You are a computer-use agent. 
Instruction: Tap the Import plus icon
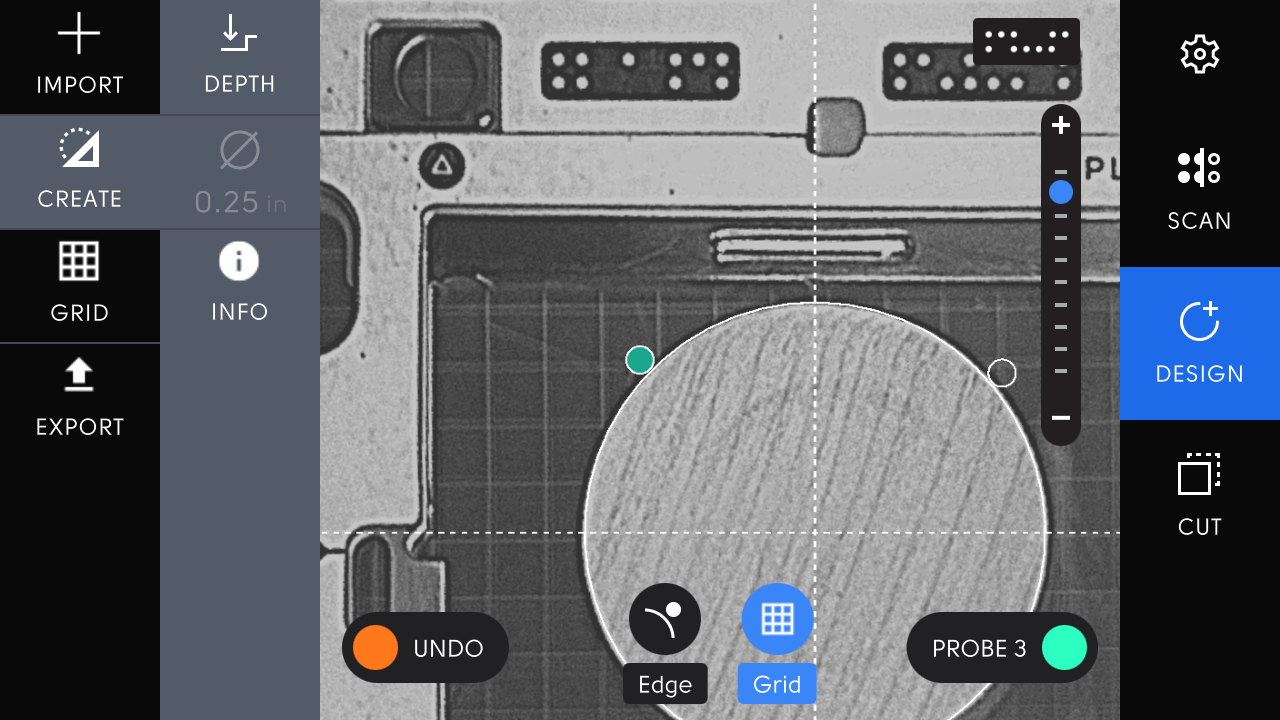pyautogui.click(x=79, y=35)
